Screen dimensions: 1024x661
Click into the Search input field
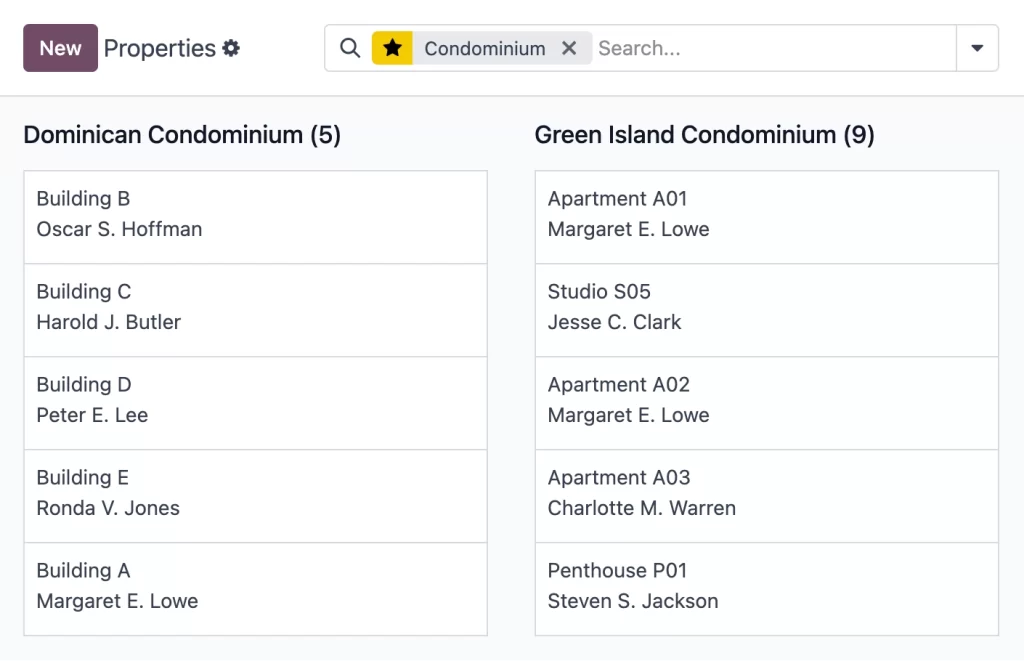tap(770, 48)
